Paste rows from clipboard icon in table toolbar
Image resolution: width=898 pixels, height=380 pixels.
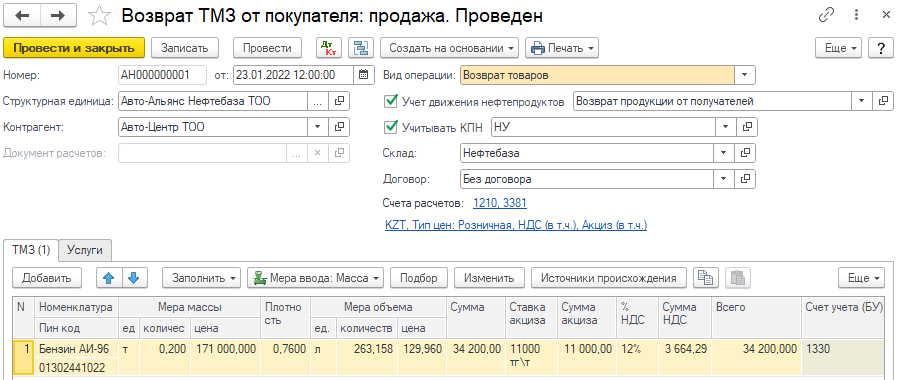738,278
